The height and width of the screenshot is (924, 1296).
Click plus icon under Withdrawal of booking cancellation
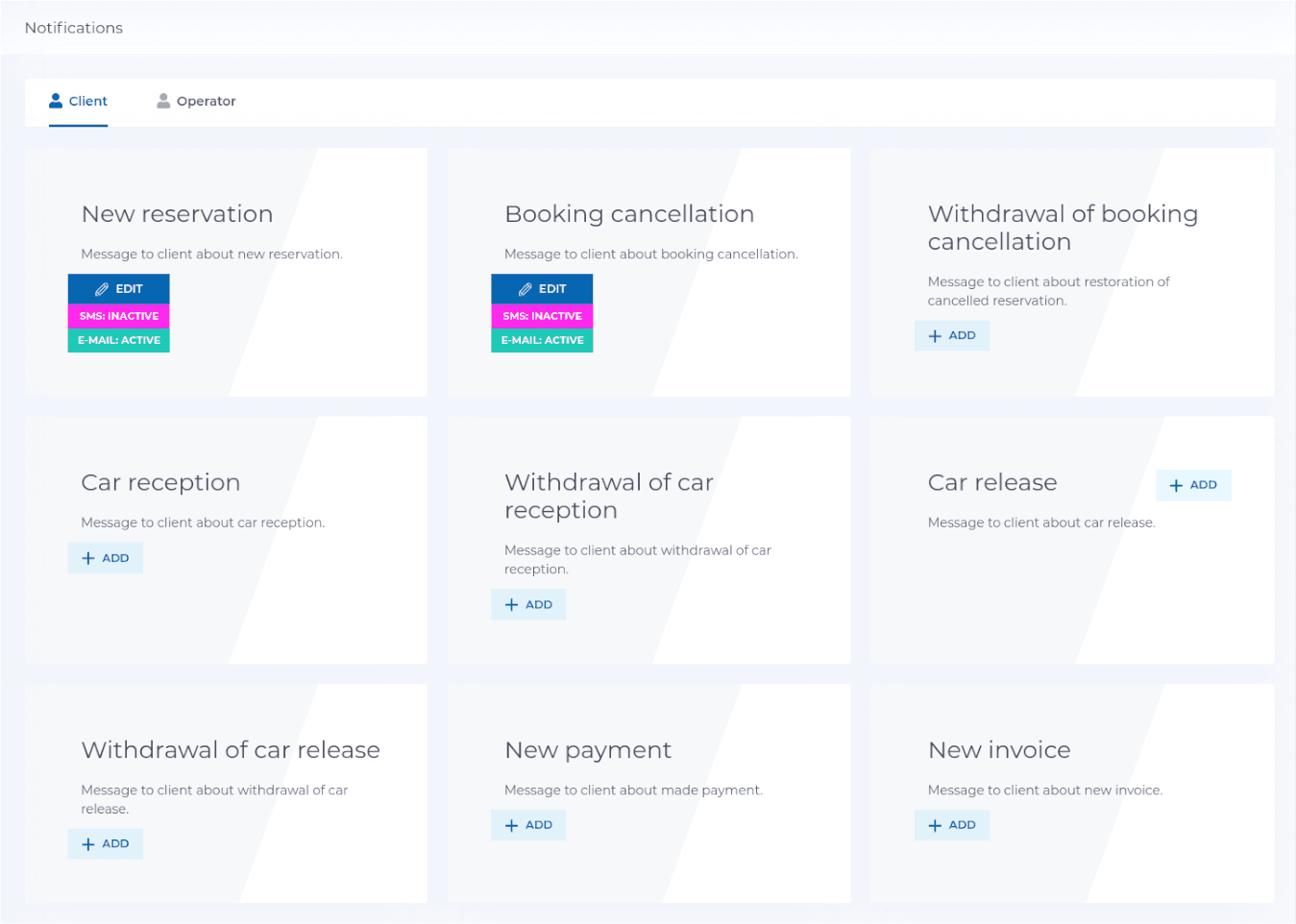(935, 336)
